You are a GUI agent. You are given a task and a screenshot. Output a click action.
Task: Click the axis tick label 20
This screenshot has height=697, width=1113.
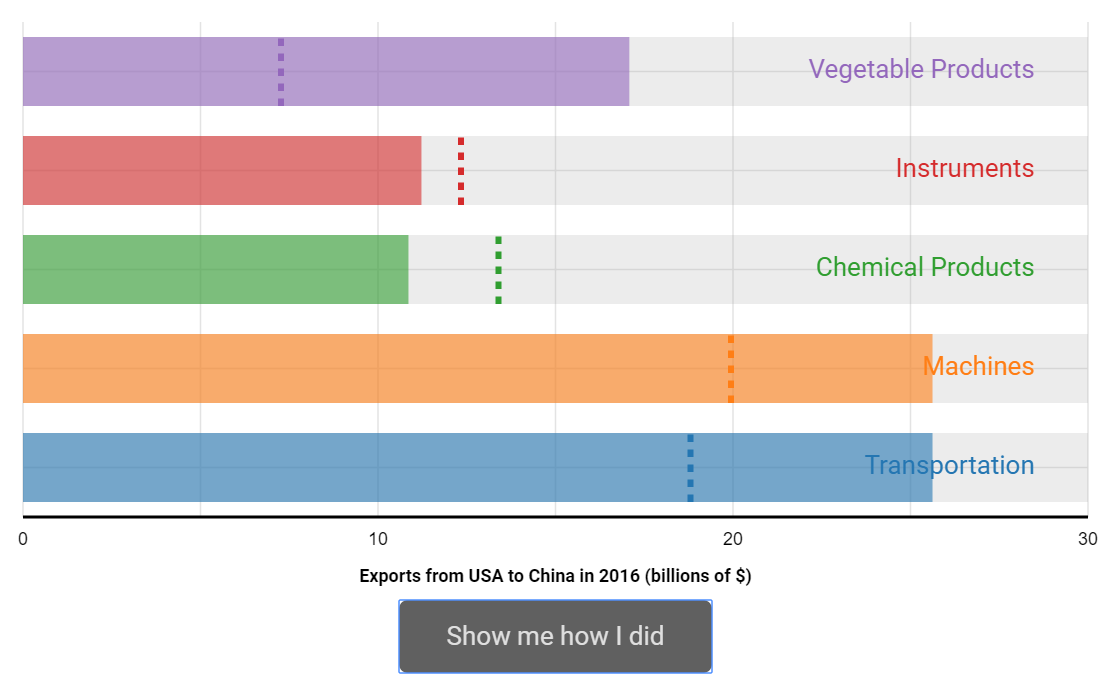[x=733, y=539]
